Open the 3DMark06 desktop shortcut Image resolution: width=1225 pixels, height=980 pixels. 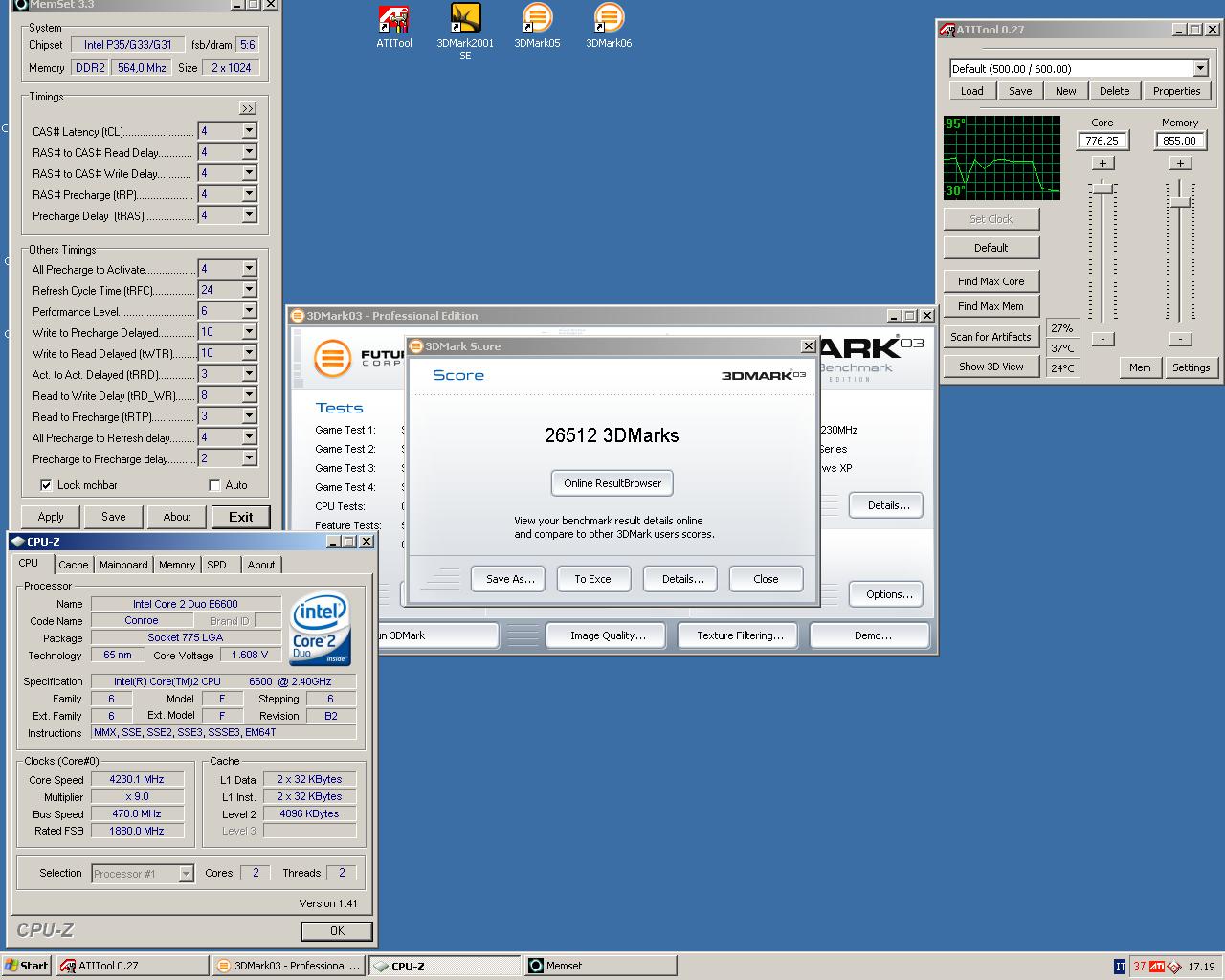click(x=609, y=26)
